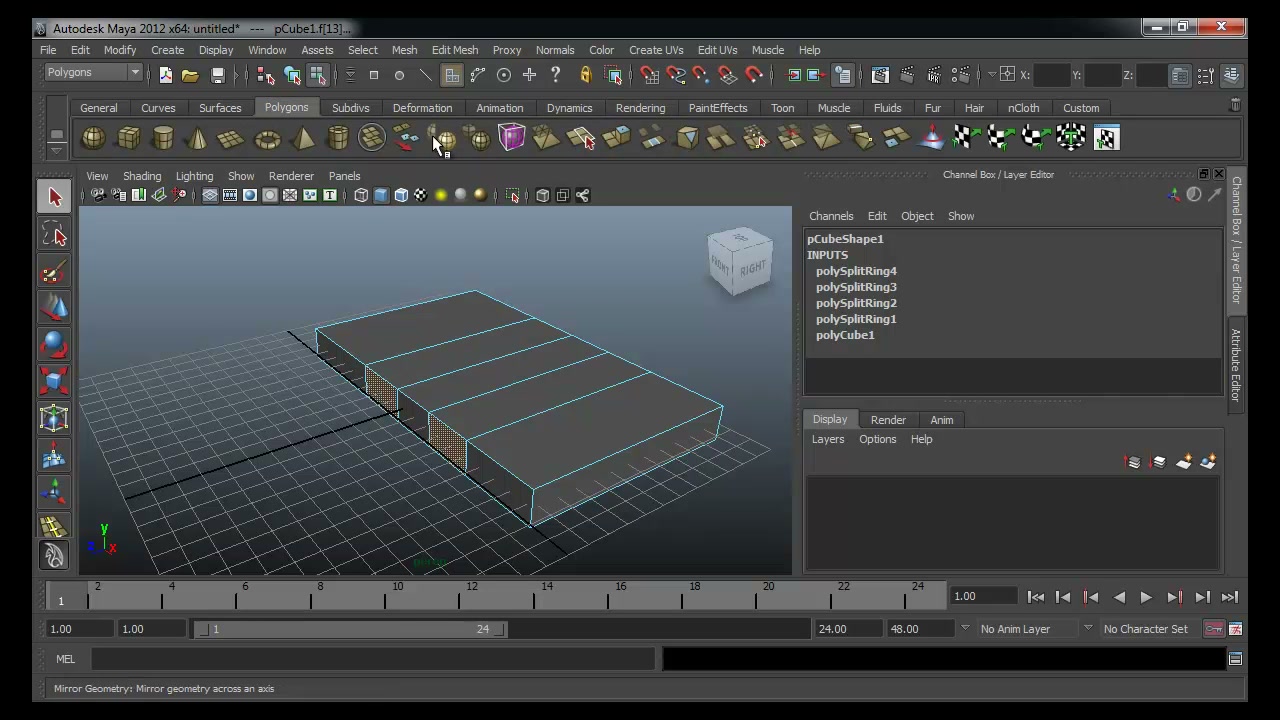
Task: Switch to the Render layer tab
Action: click(x=888, y=420)
